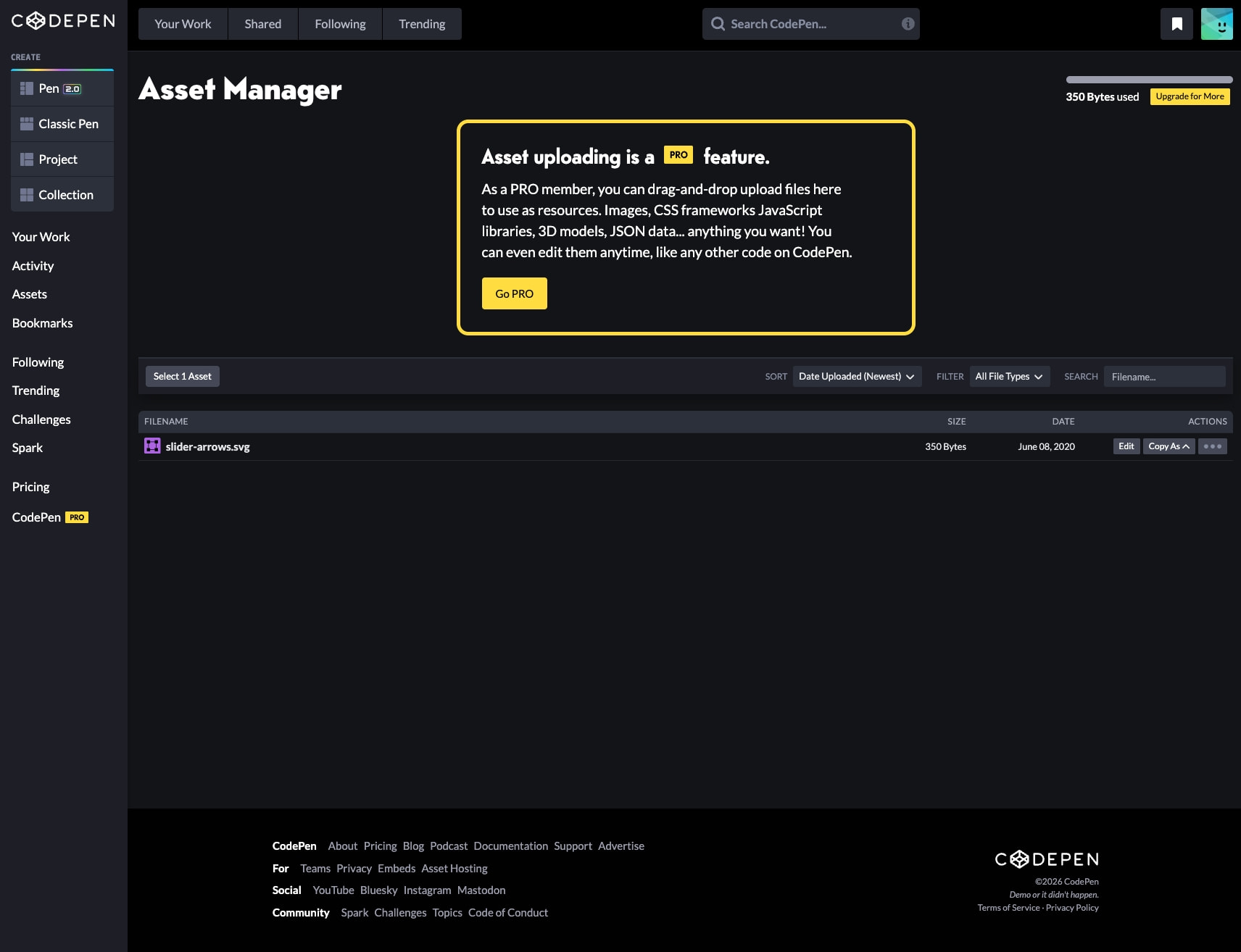Open the footer Blog link
This screenshot has height=952, width=1241.
pyautogui.click(x=413, y=846)
